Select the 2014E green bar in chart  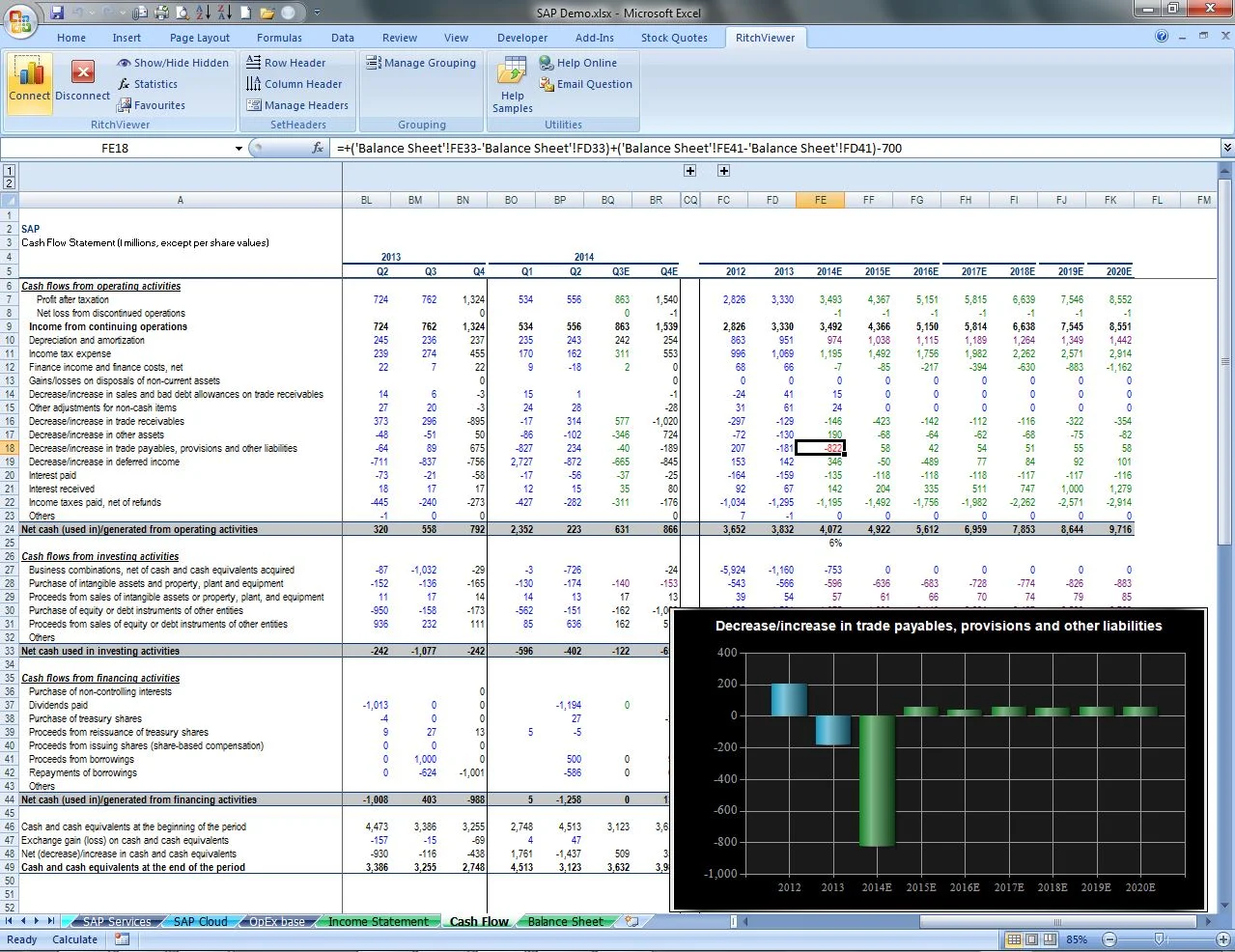coord(877,781)
